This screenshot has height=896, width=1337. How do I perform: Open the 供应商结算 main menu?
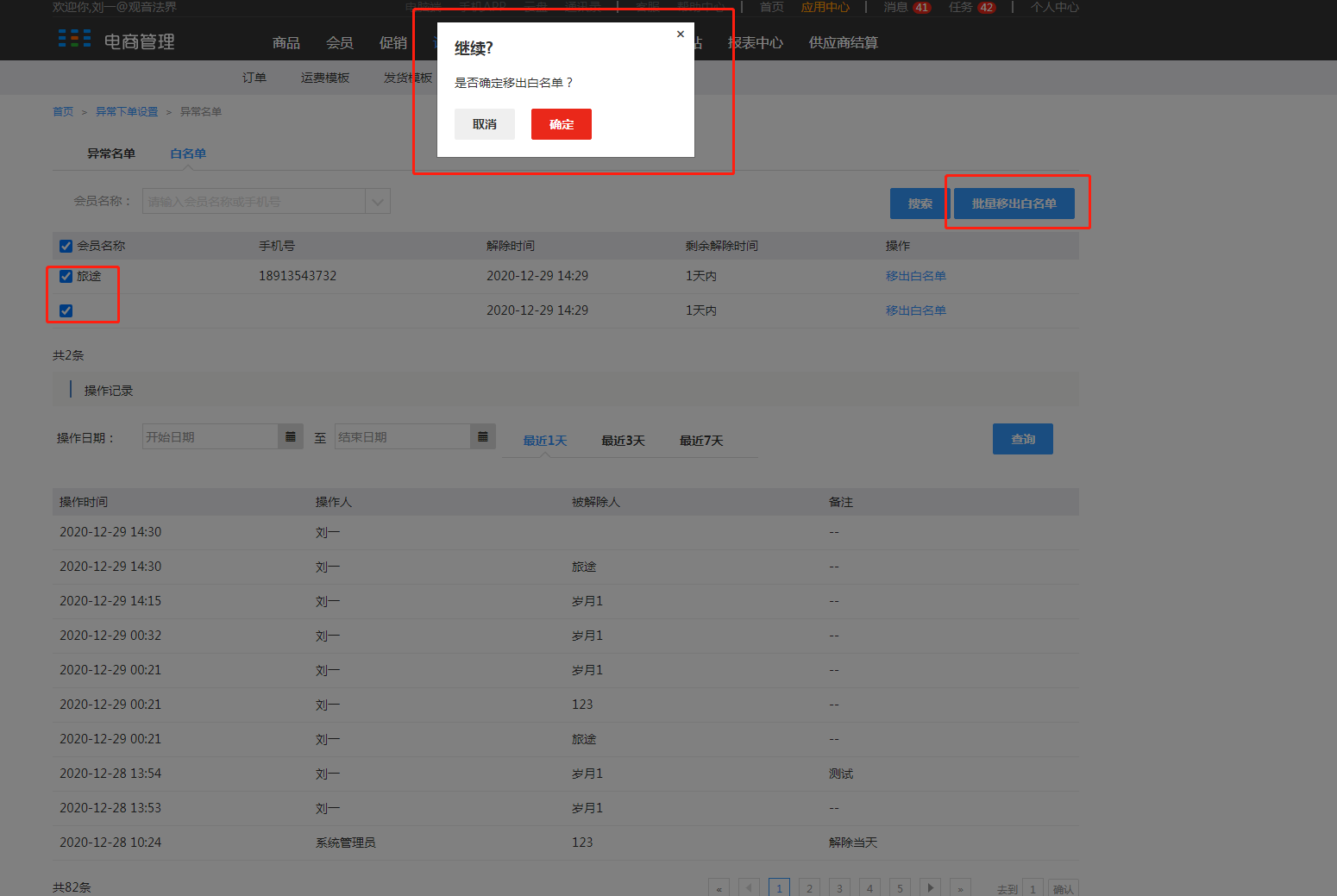coord(844,42)
